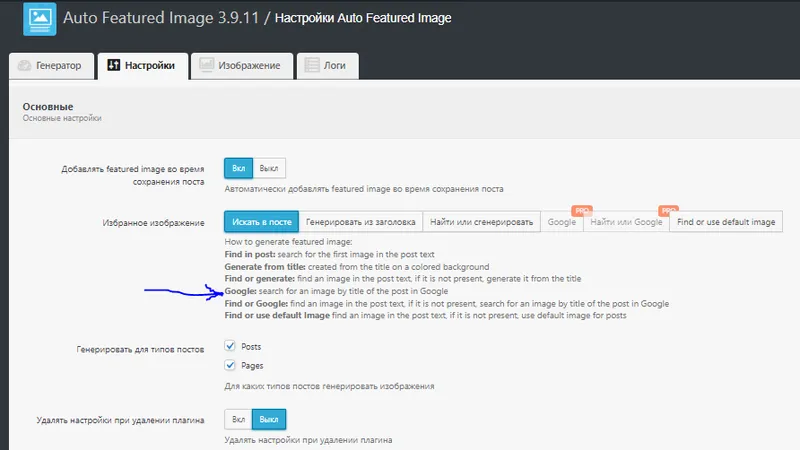Click 'Удалять настройки при удалении плагина' label
This screenshot has height=450, width=800.
click(x=120, y=420)
